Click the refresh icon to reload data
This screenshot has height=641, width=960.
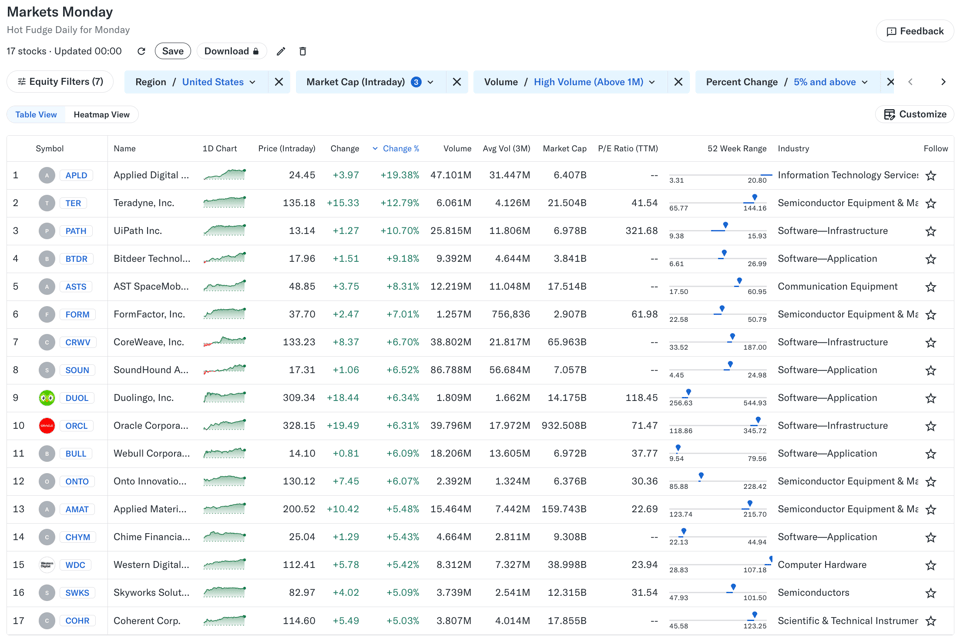point(141,51)
